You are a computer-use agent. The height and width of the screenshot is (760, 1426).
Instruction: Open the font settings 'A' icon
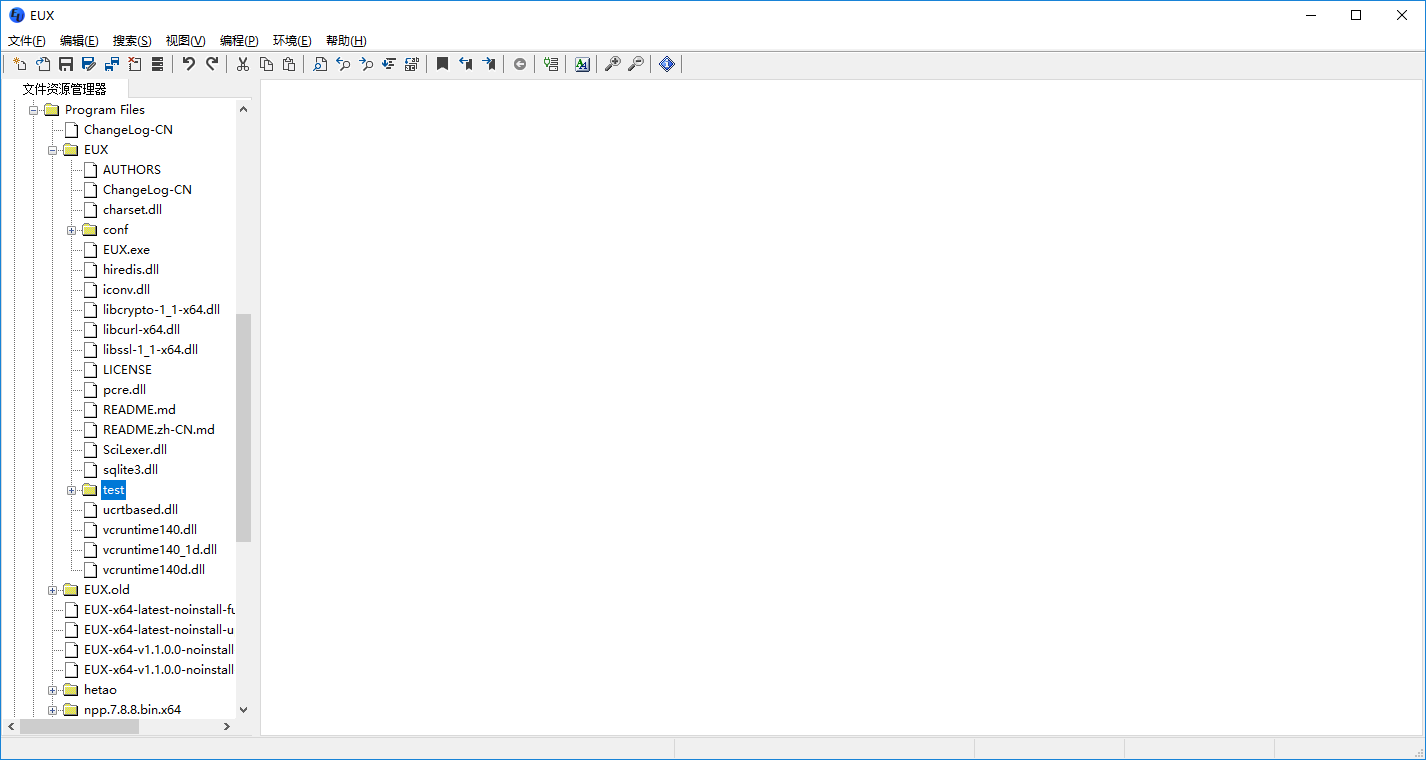[x=582, y=64]
